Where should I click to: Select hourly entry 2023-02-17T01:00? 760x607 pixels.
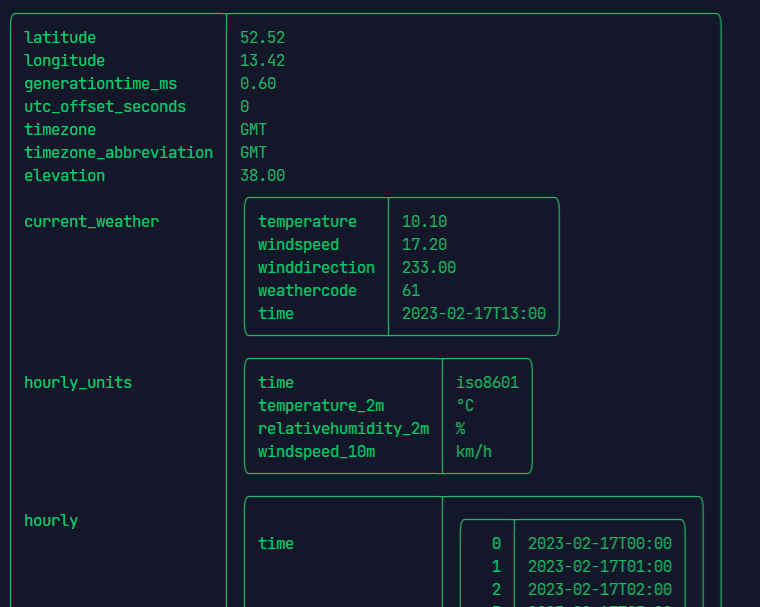point(599,567)
